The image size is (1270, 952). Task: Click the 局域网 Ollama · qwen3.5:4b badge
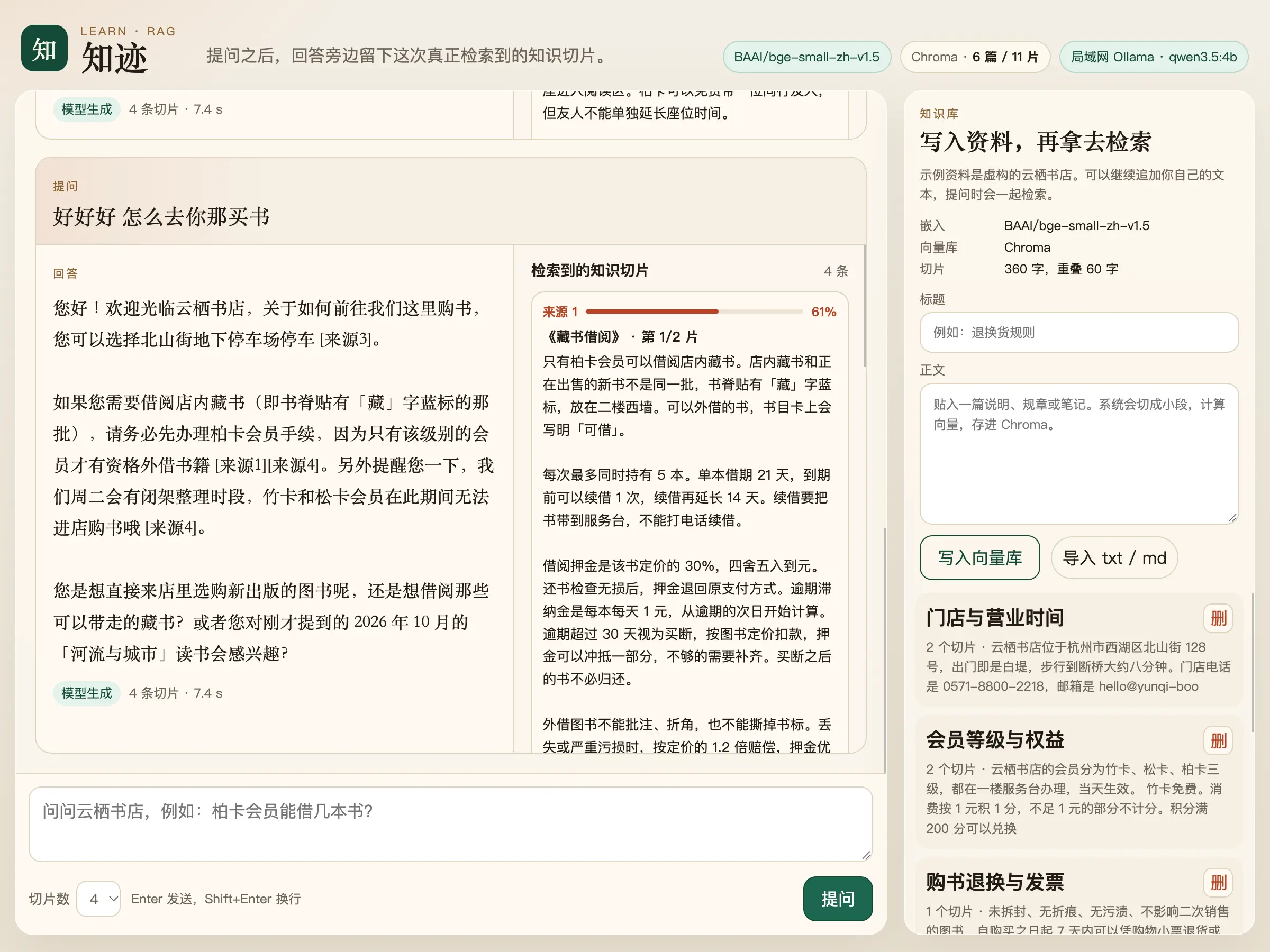[1154, 57]
